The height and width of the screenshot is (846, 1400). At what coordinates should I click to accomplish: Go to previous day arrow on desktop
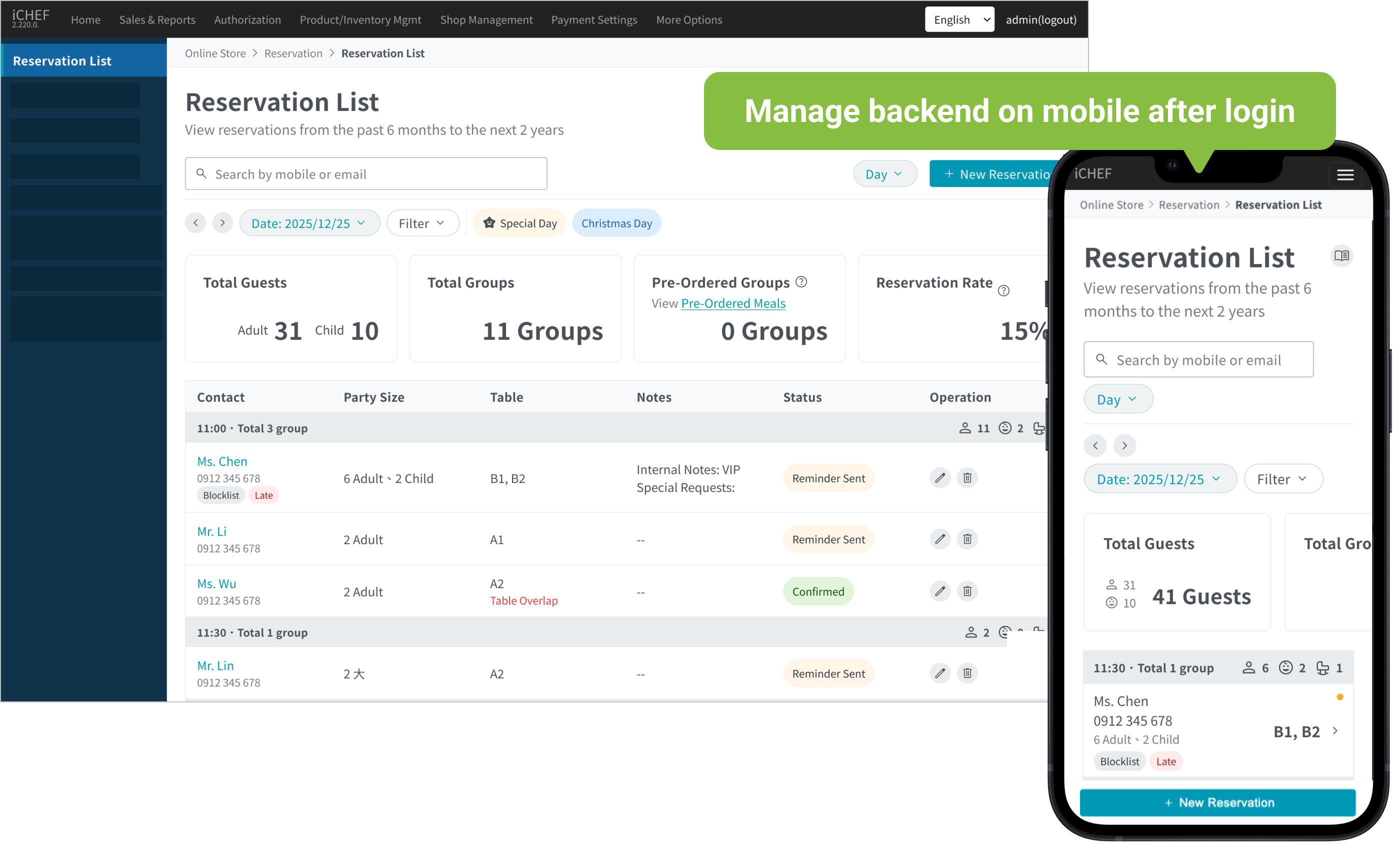(x=195, y=222)
